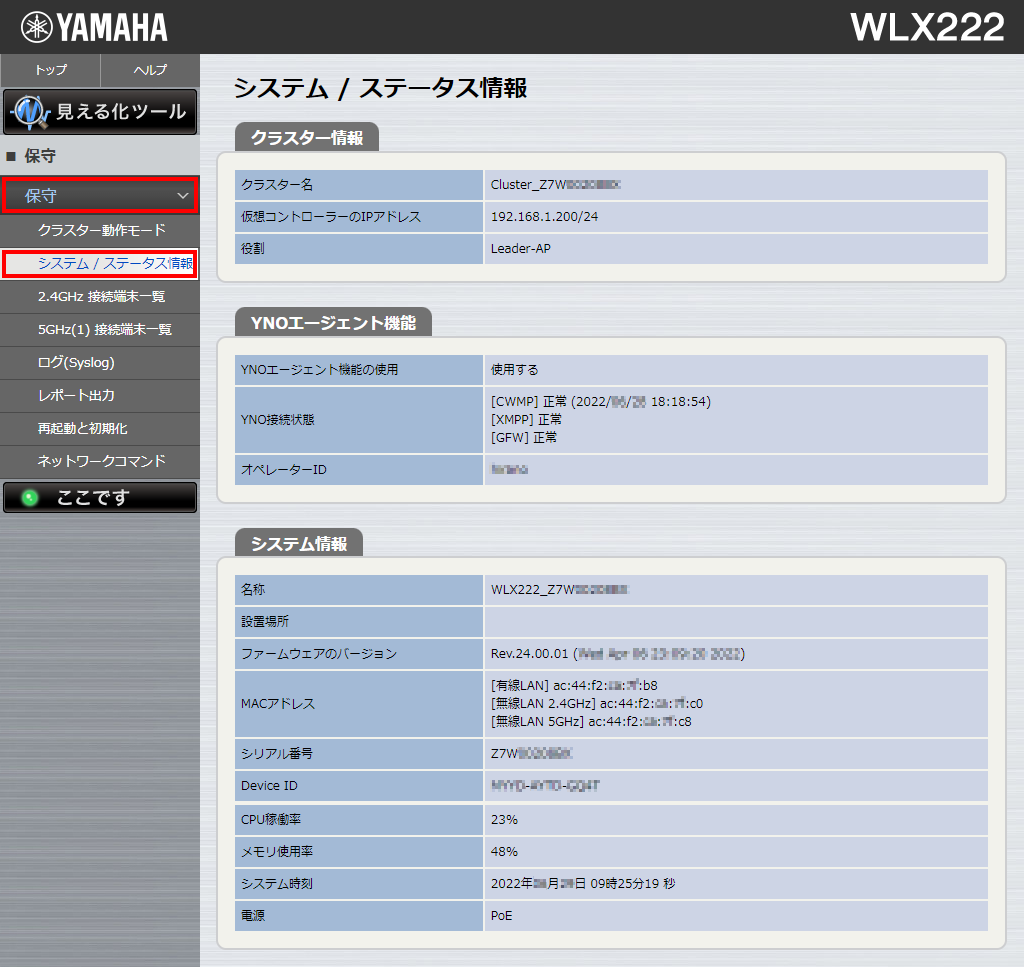Go to 再起動と初期化
The height and width of the screenshot is (967, 1024).
82,429
